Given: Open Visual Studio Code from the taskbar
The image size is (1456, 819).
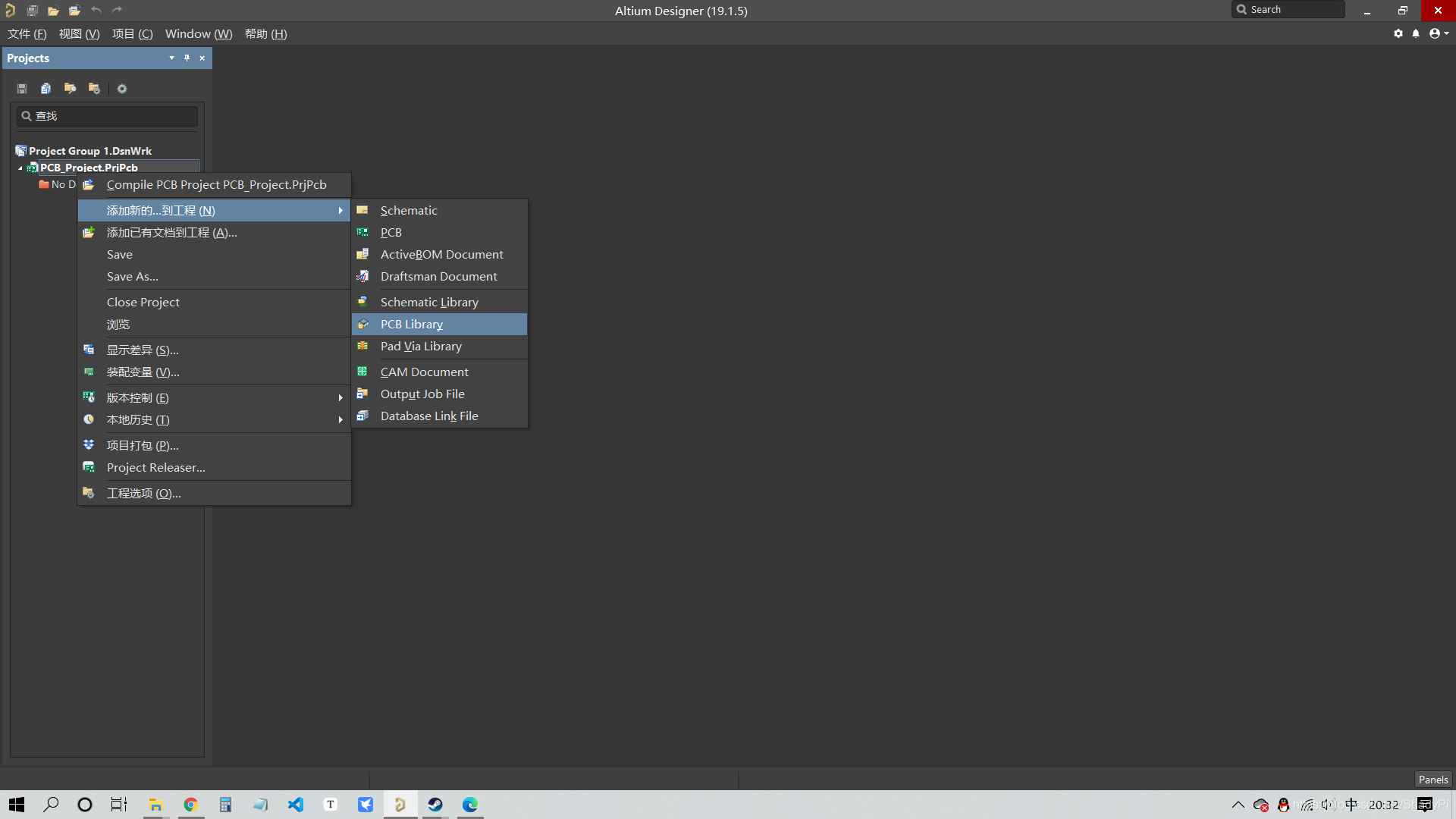Looking at the screenshot, I should pos(295,805).
